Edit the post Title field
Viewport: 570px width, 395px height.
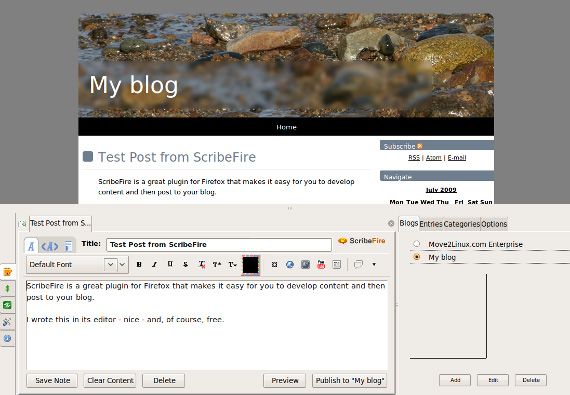[x=219, y=245]
